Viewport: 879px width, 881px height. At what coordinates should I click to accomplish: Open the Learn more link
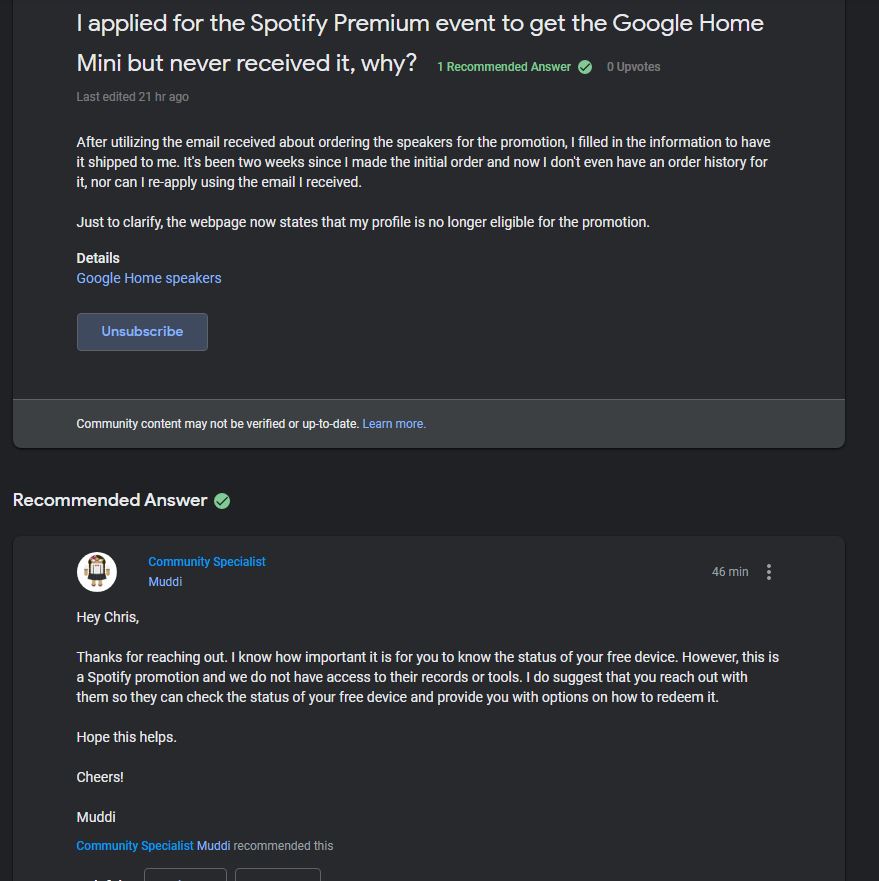point(394,424)
